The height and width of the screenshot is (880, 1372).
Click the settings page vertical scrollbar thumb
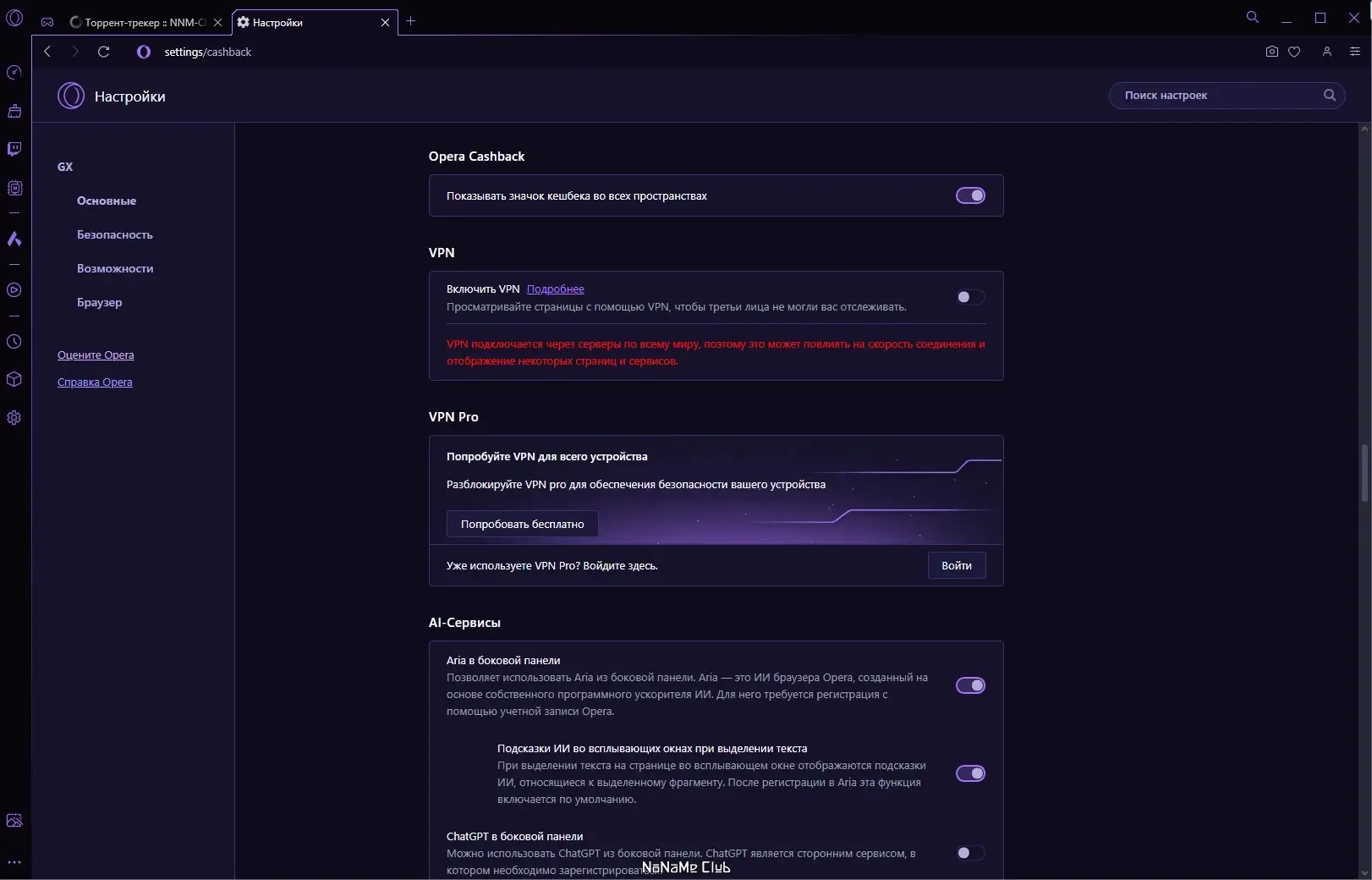(x=1364, y=472)
